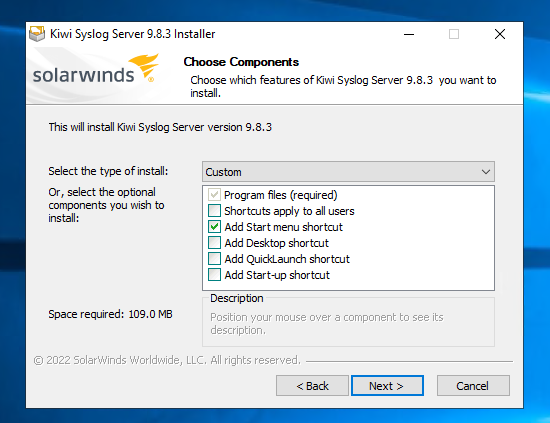This screenshot has width=550, height=423.
Task: Click the SolarWinds copyright notice text
Action: click(x=167, y=360)
